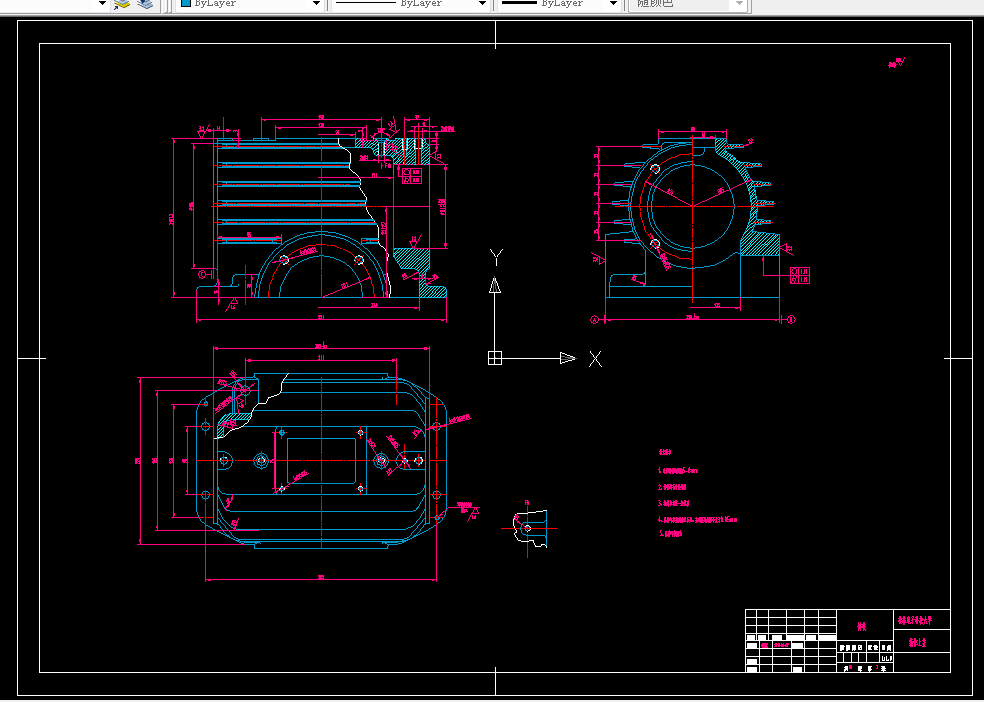
Task: Click the rectangular cover opening in top view
Action: 321,460
